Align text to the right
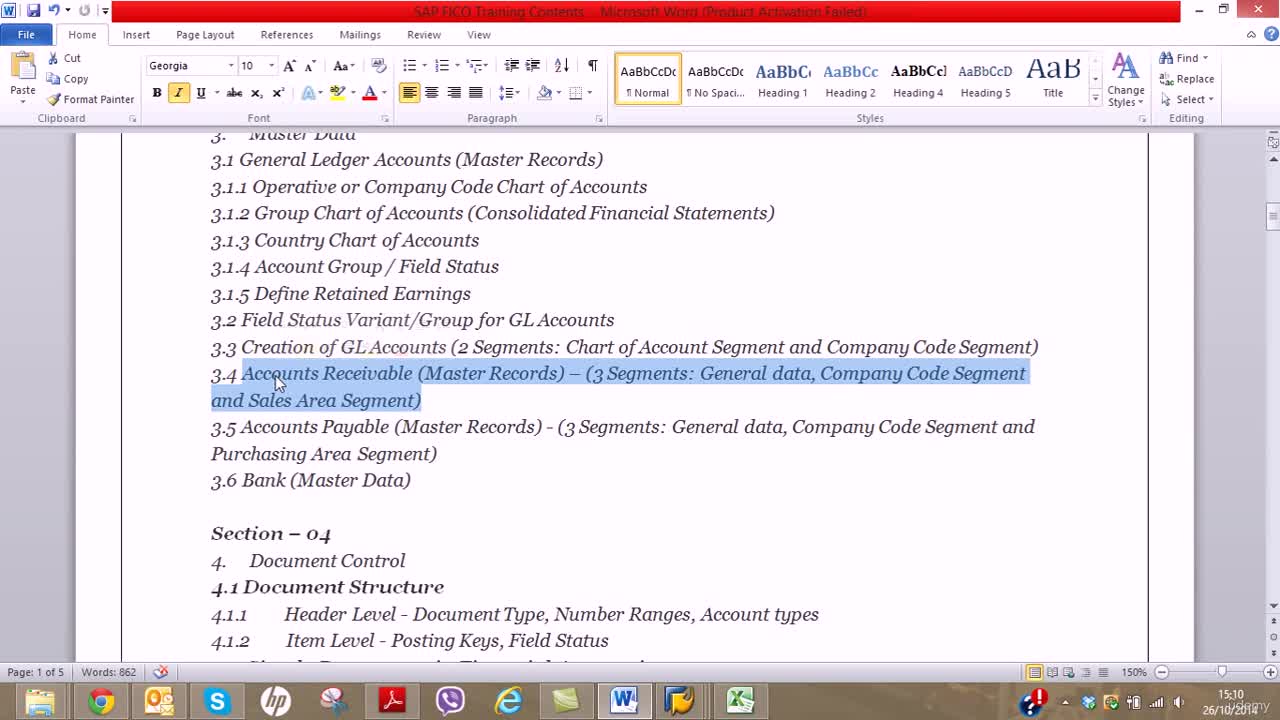Screen dimensions: 1280x720 click(453, 93)
